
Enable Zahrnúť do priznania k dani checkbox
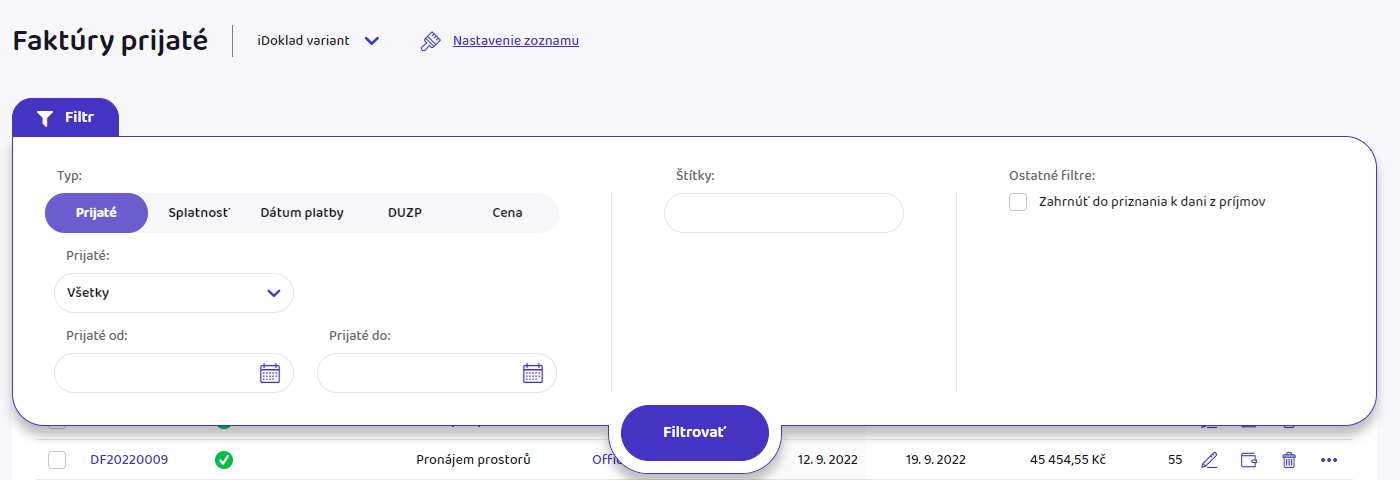click(x=1018, y=202)
